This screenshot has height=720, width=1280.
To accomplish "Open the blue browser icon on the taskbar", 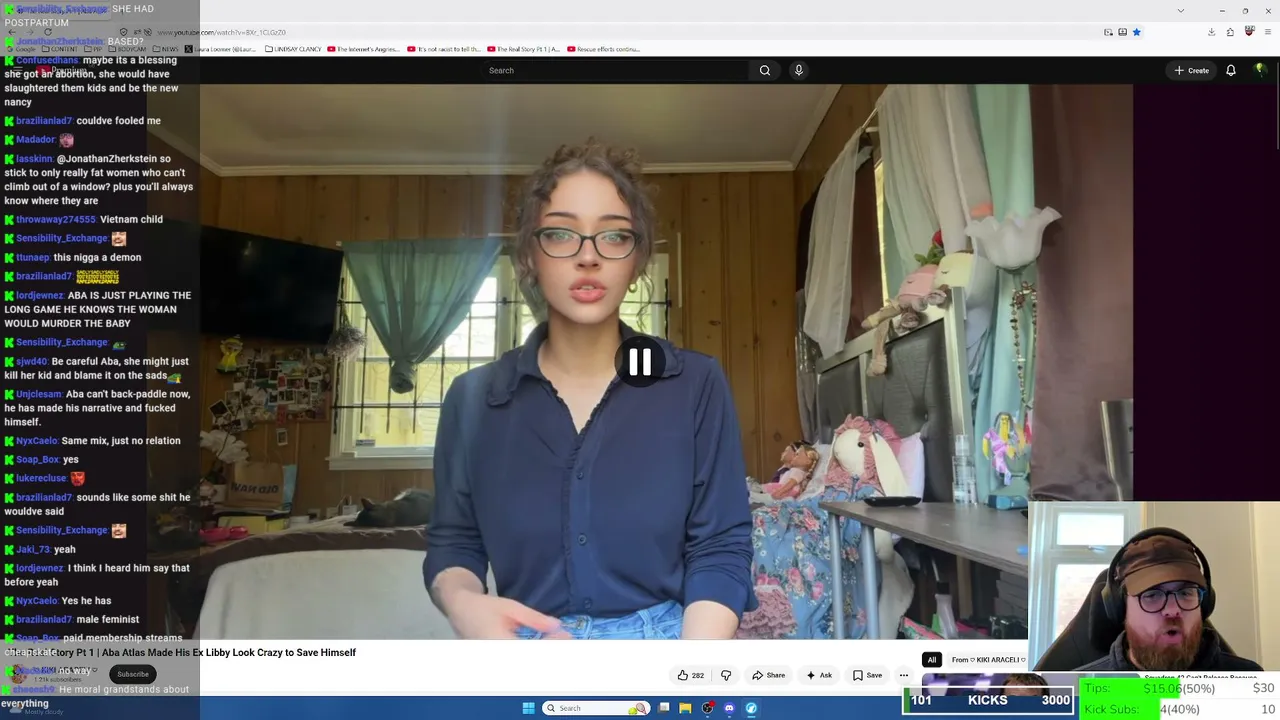I will click(x=751, y=708).
